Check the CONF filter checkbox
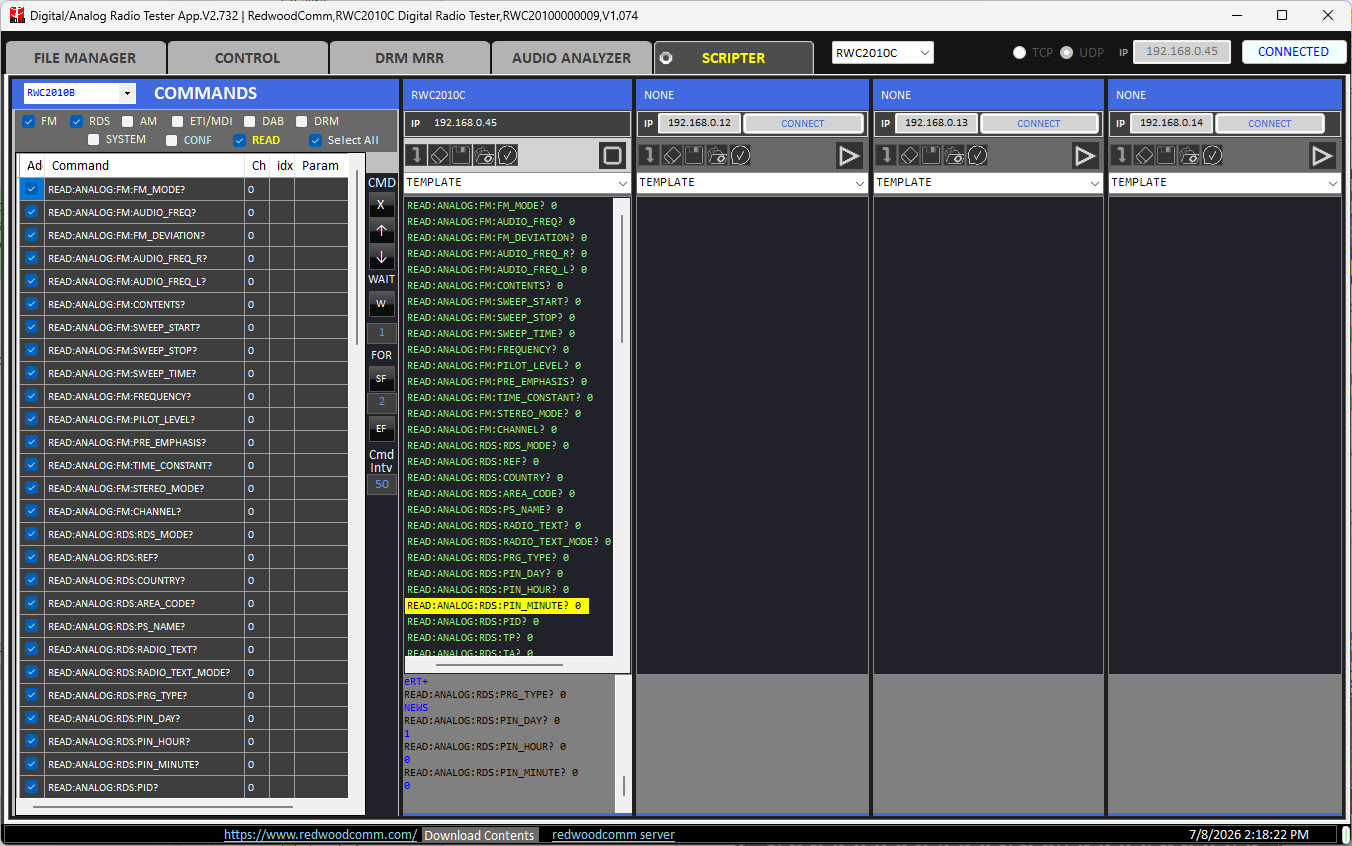1352x846 pixels. 172,140
